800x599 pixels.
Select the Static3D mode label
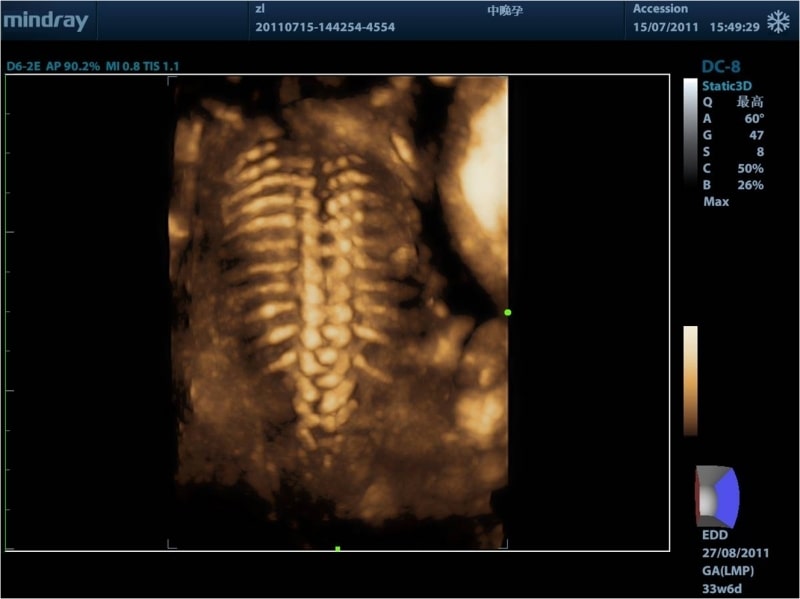point(727,86)
